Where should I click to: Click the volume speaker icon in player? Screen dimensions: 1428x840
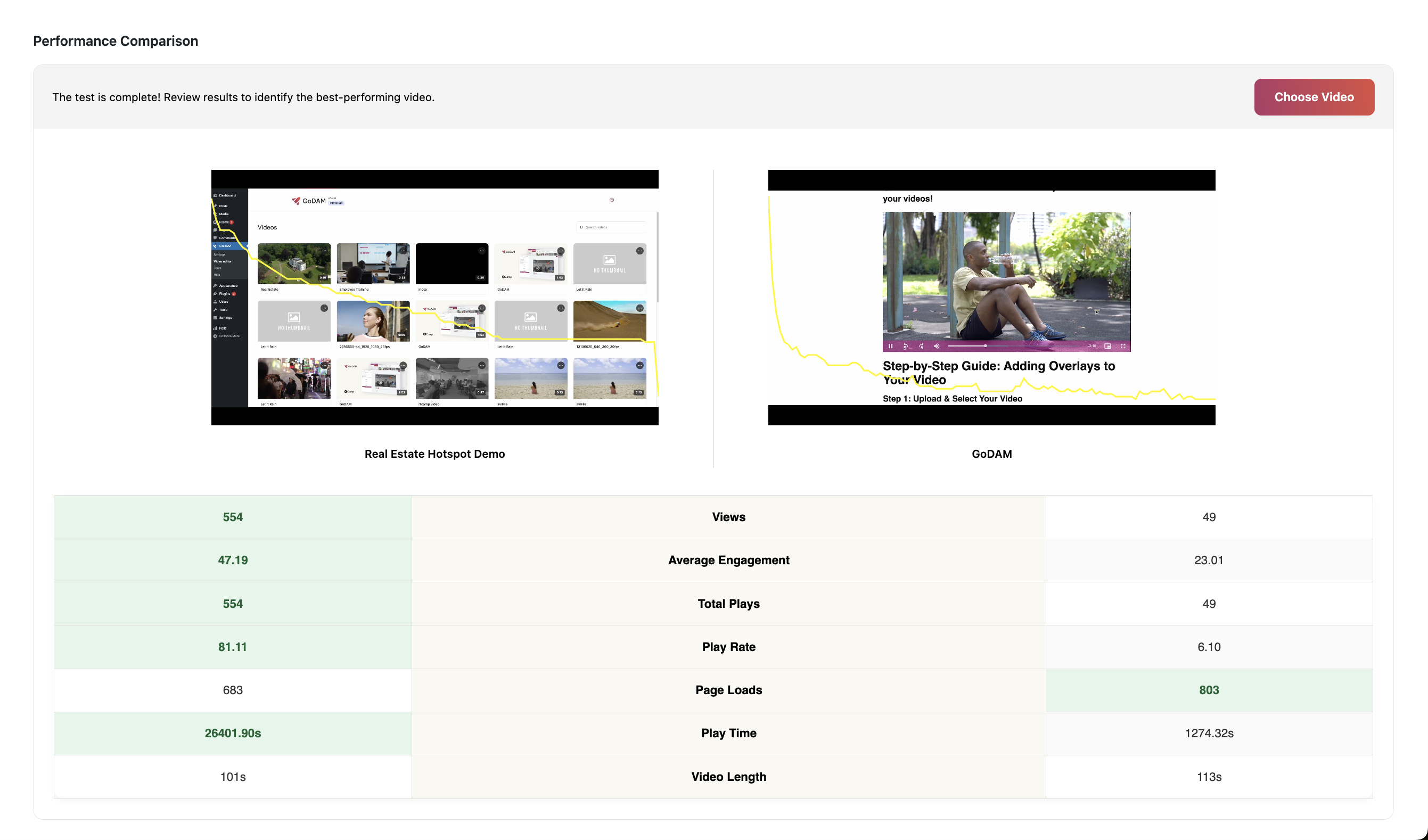pyautogui.click(x=936, y=346)
